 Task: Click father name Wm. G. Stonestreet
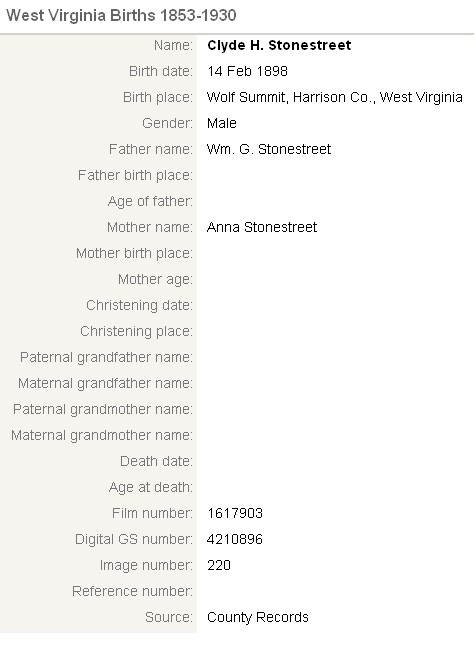tap(269, 149)
